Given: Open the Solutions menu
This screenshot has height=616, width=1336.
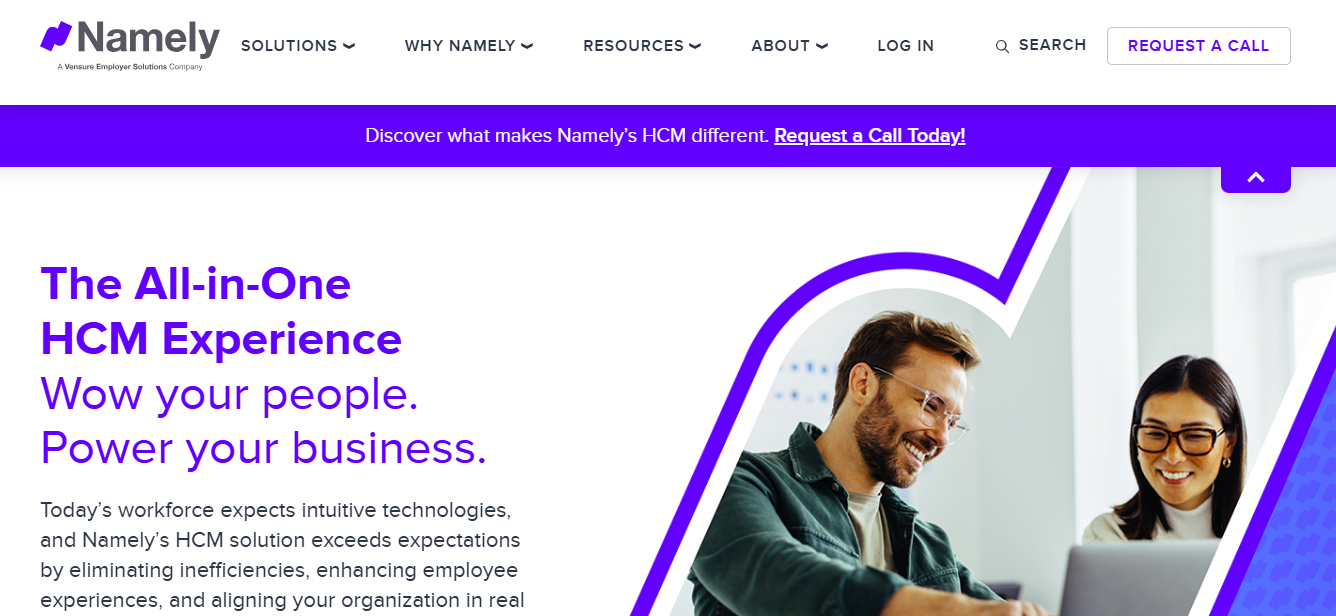Looking at the screenshot, I should (289, 46).
